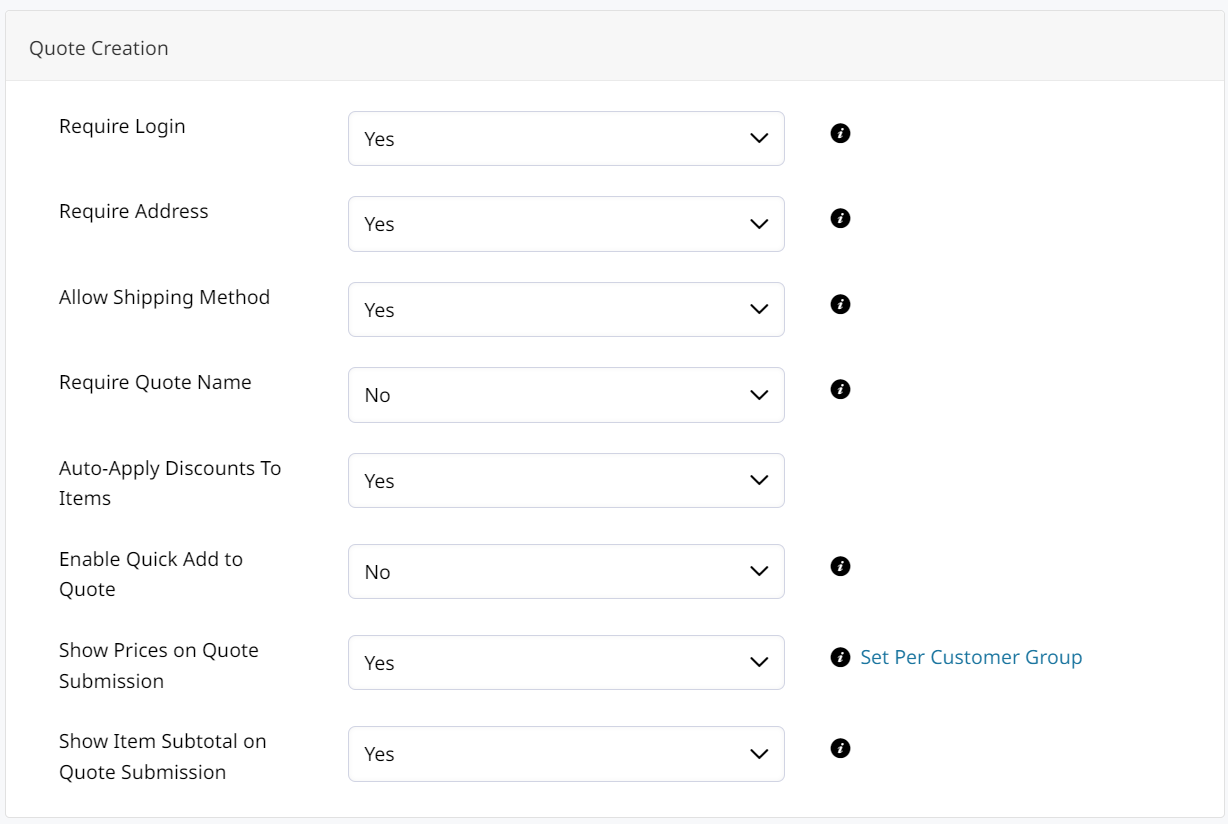Click info icon next to Require Login
Image resolution: width=1228 pixels, height=824 pixels.
click(x=841, y=133)
